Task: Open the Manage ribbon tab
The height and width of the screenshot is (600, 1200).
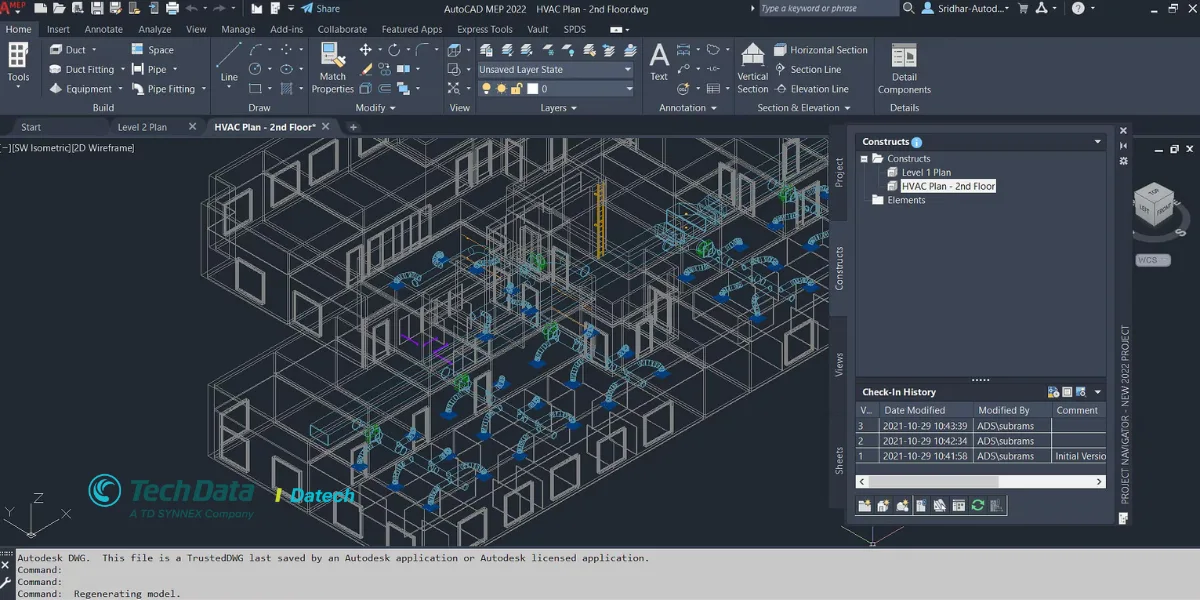Action: pos(238,29)
